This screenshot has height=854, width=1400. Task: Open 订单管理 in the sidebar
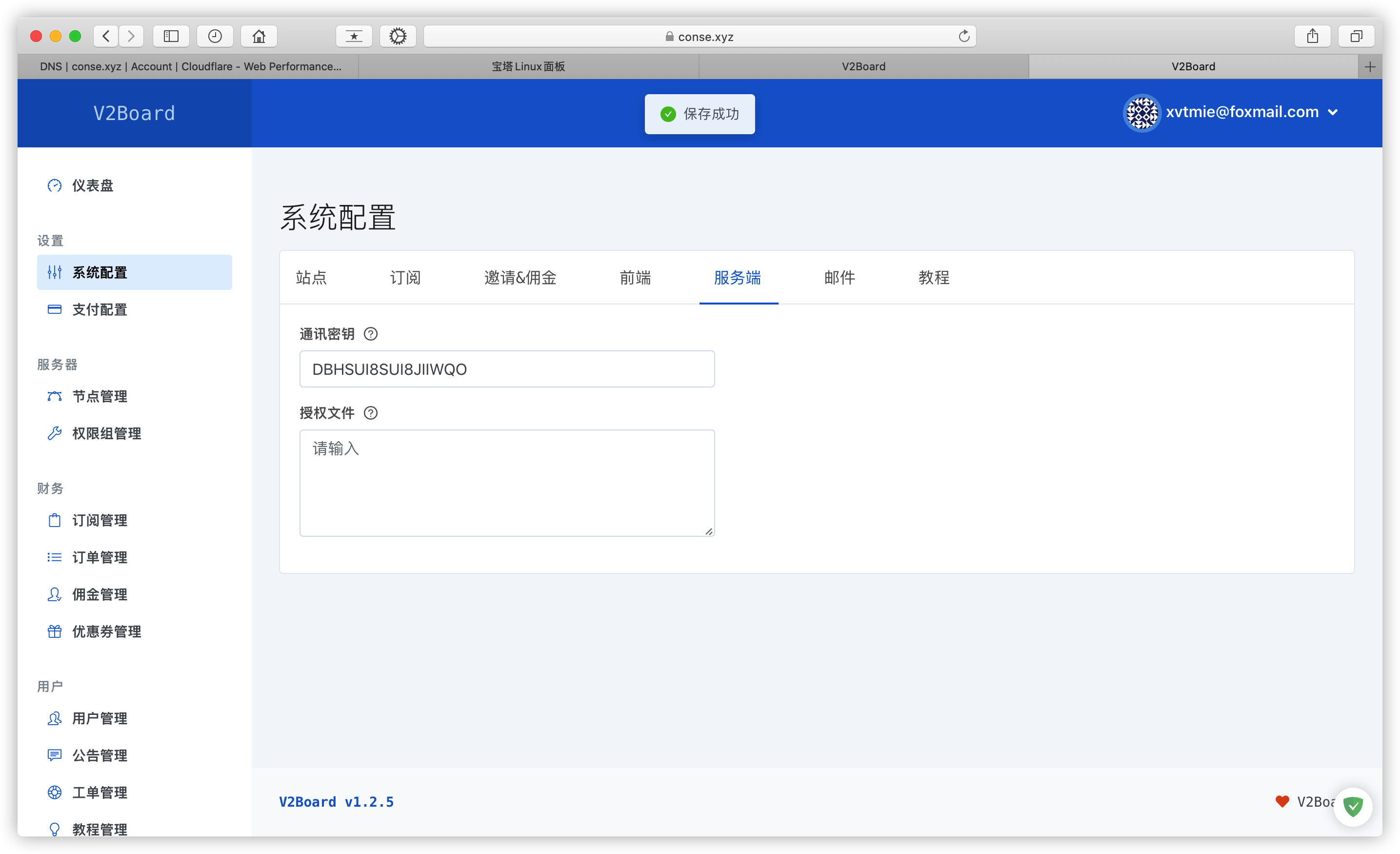[x=135, y=557]
